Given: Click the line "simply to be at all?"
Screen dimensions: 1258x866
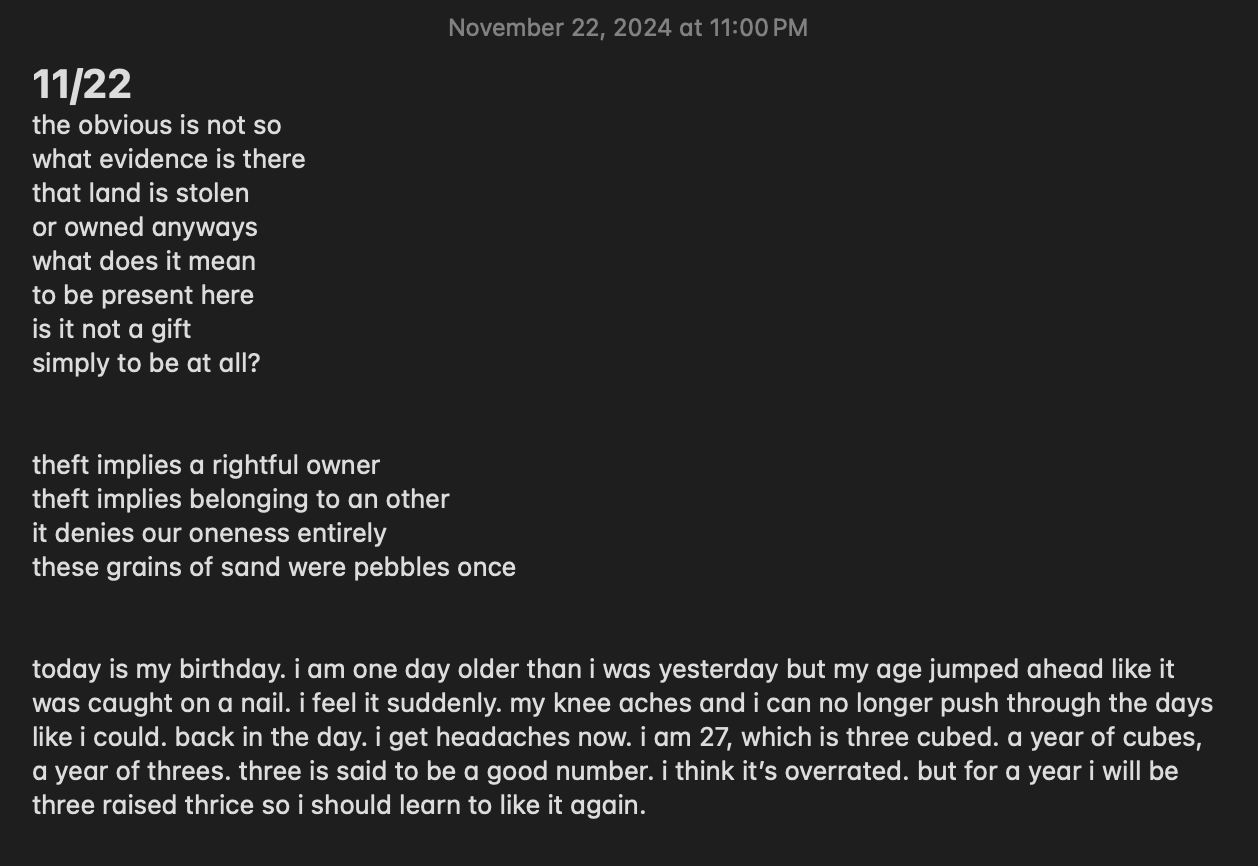Looking at the screenshot, I should click(x=145, y=363).
